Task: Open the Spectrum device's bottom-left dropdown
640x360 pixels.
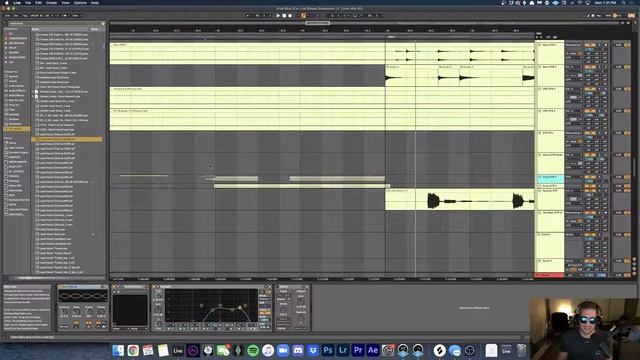Action: pos(120,328)
